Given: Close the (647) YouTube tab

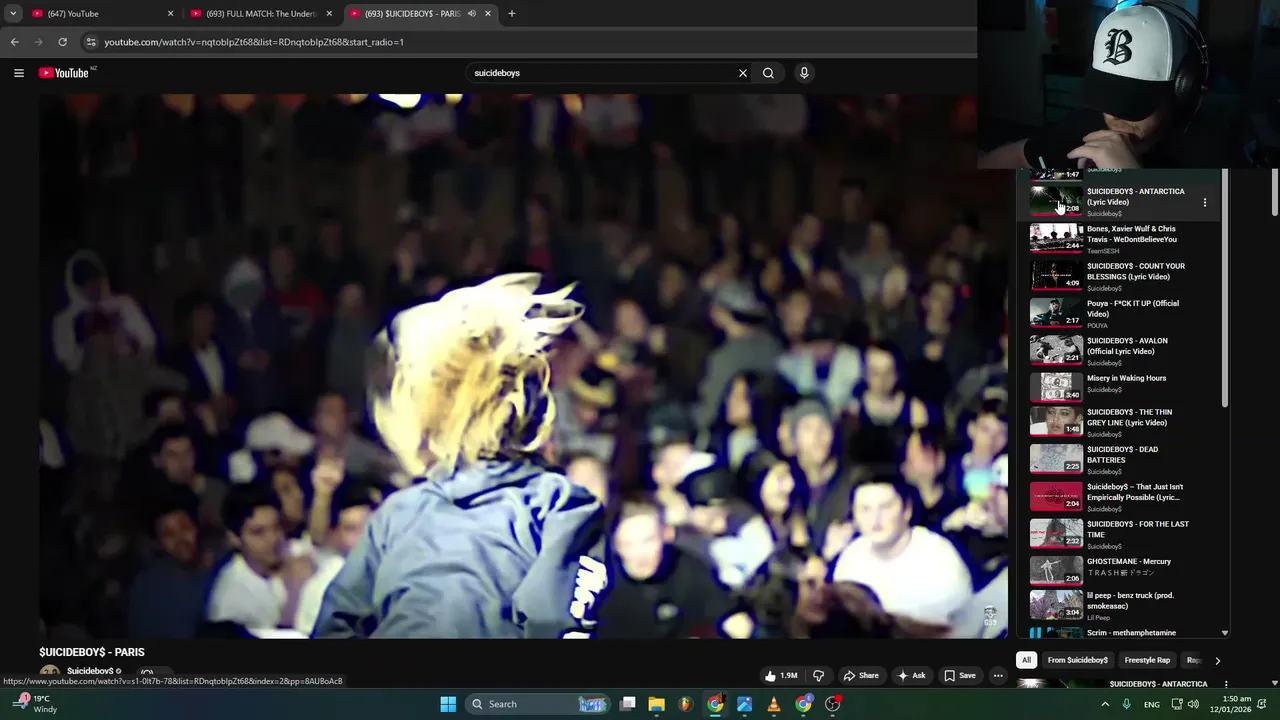Looking at the screenshot, I should click(x=170, y=13).
